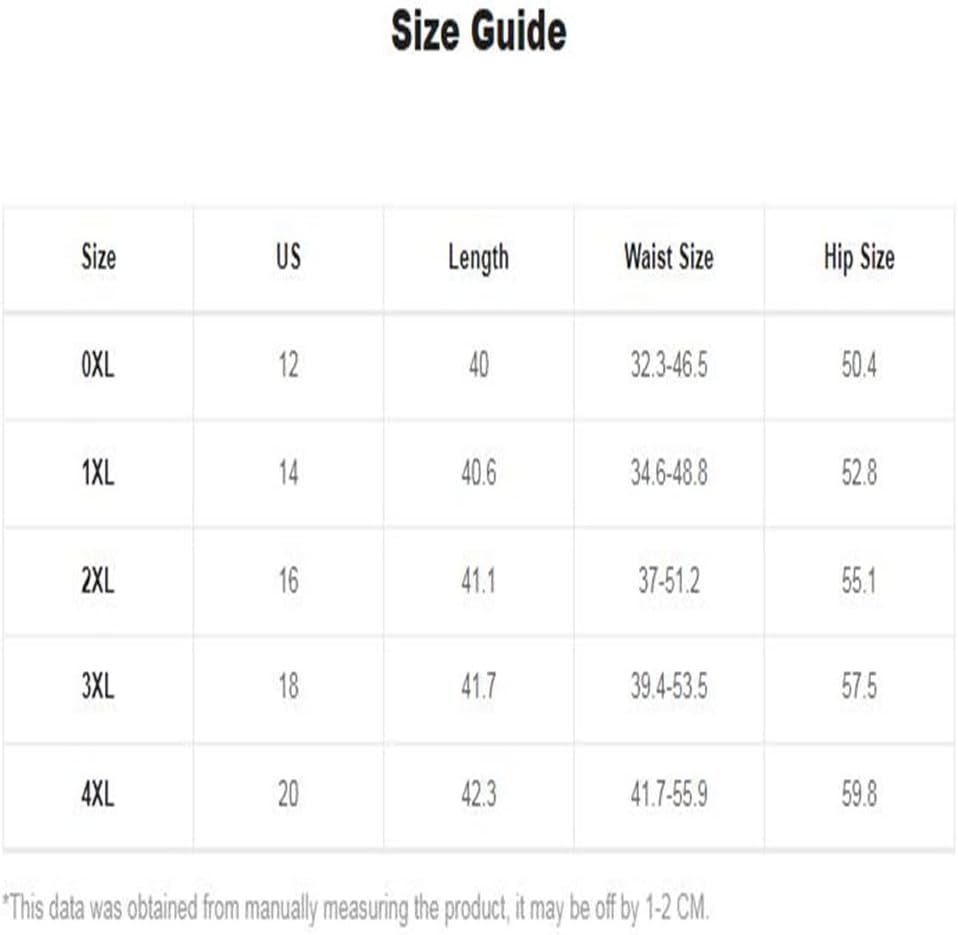This screenshot has width=958, height=935.
Task: Select the Hip Size column header
Action: coord(858,258)
